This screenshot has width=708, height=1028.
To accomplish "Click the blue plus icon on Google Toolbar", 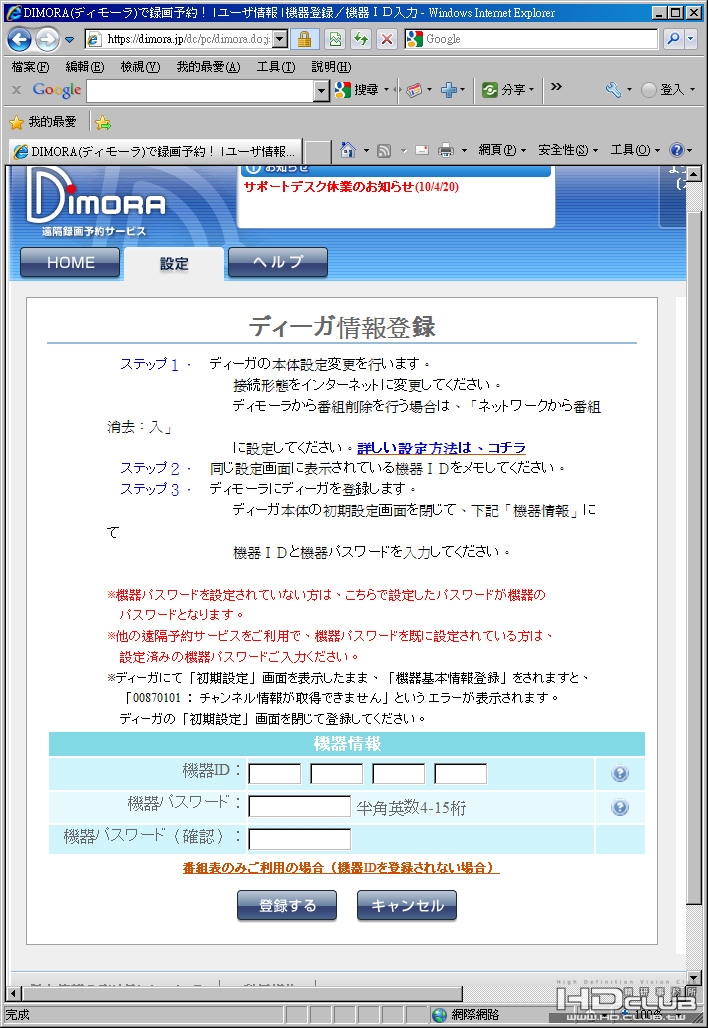I will [x=448, y=90].
